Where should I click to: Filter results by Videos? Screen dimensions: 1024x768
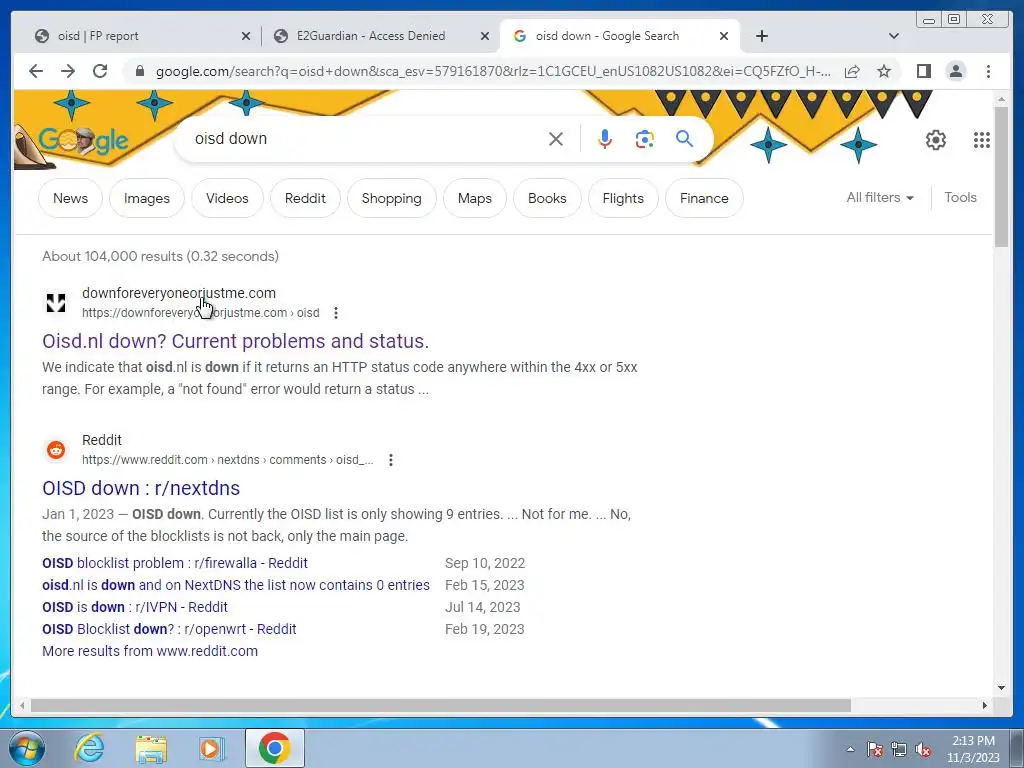[x=227, y=198]
